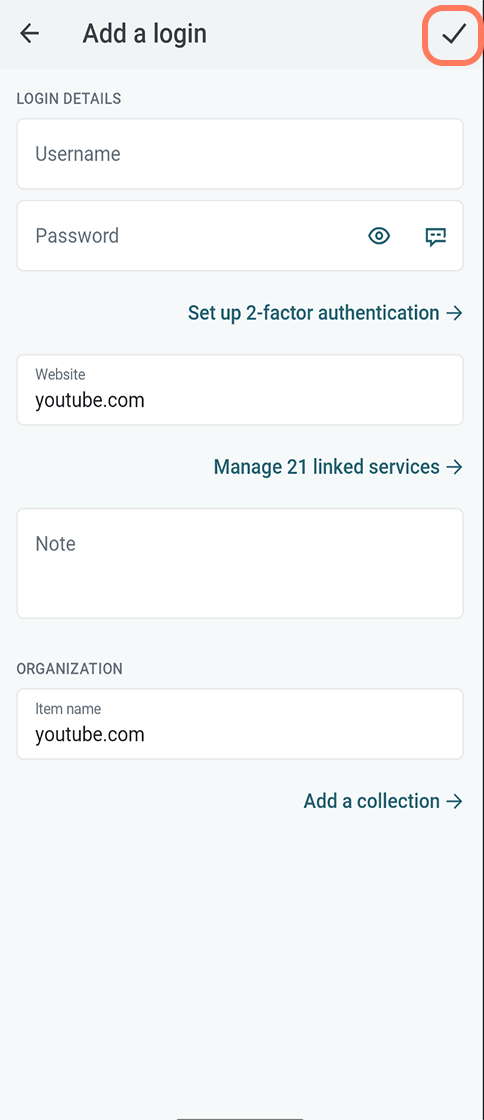Image resolution: width=484 pixels, height=1120 pixels.
Task: Click the ORGANIZATION section header
Action: [69, 669]
